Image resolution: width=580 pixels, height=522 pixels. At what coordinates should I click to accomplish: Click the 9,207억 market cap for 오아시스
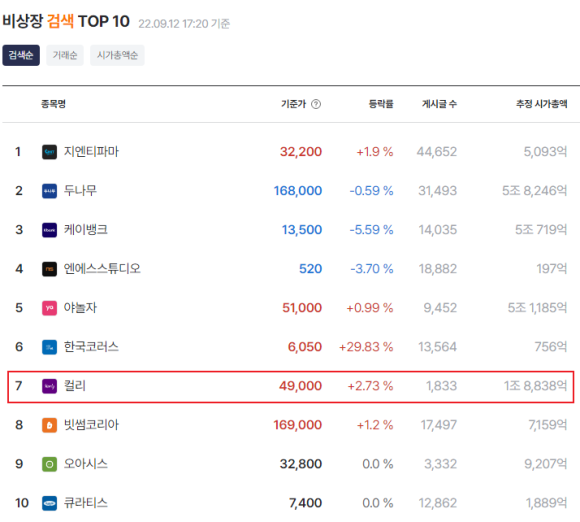(x=546, y=464)
